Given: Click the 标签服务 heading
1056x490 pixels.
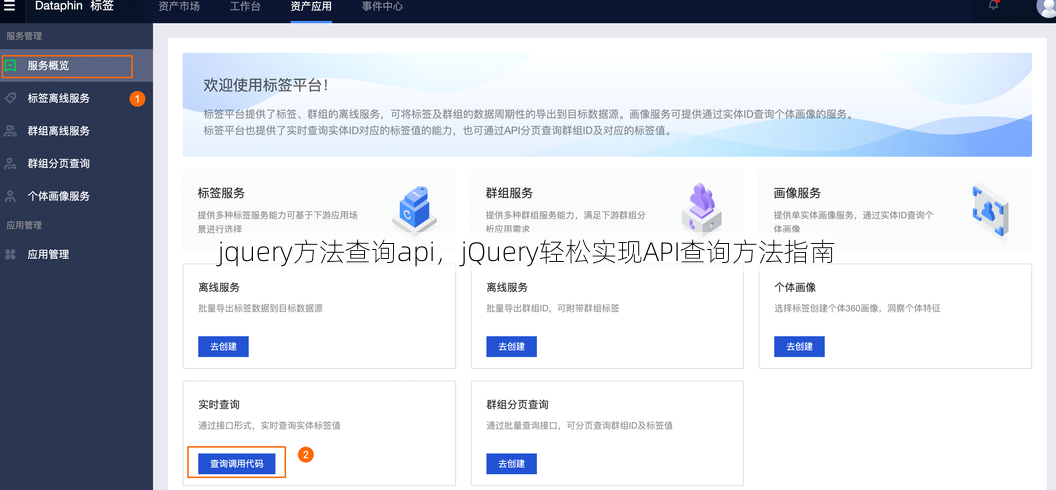Looking at the screenshot, I should [222, 193].
